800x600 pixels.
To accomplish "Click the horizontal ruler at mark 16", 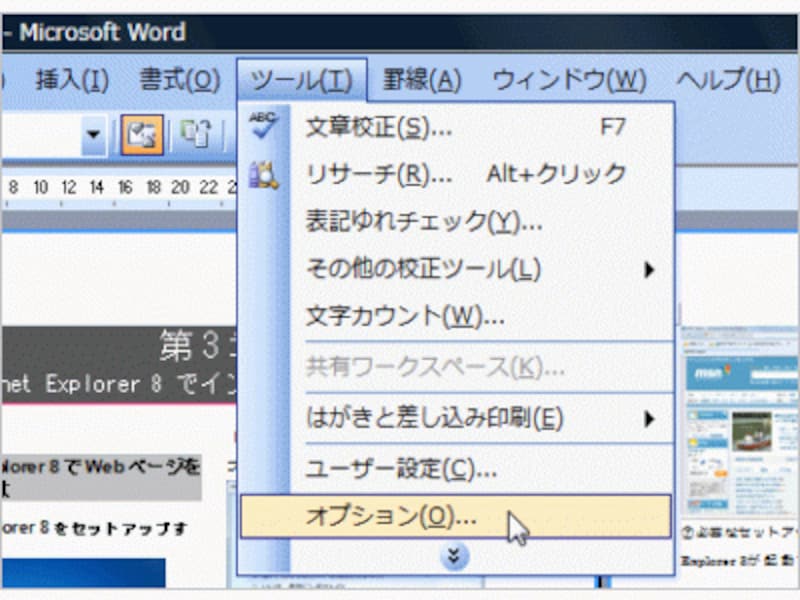I will [x=125, y=188].
